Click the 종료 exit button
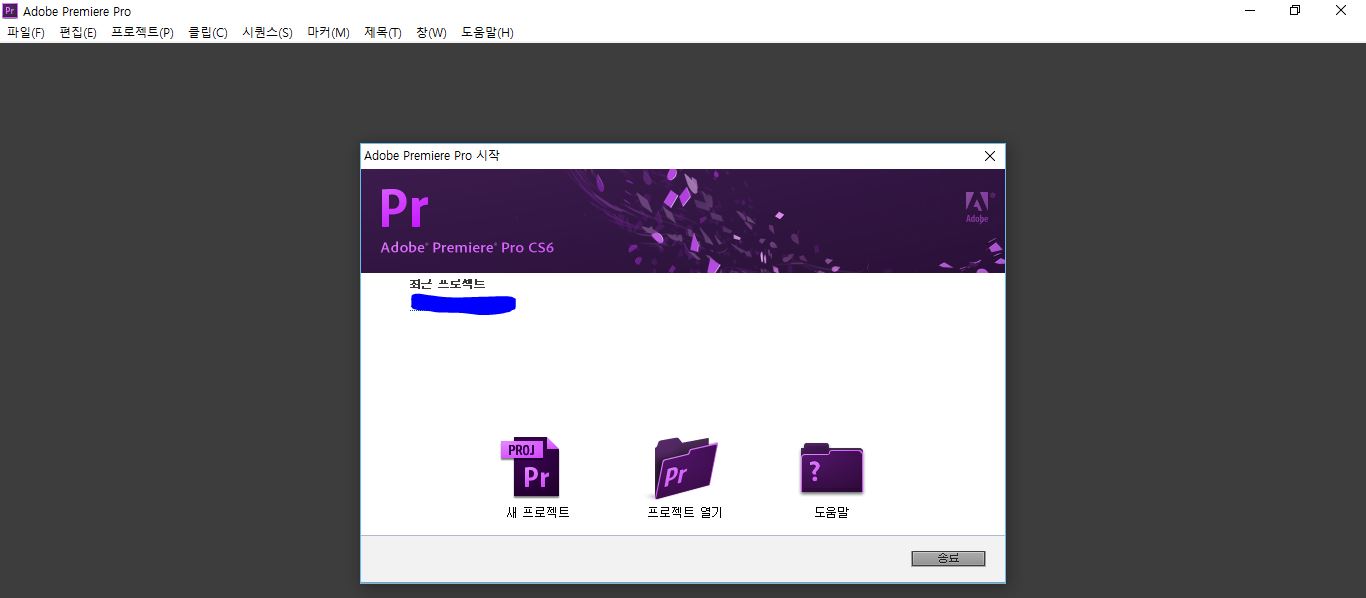The width and height of the screenshot is (1366, 598). click(948, 558)
